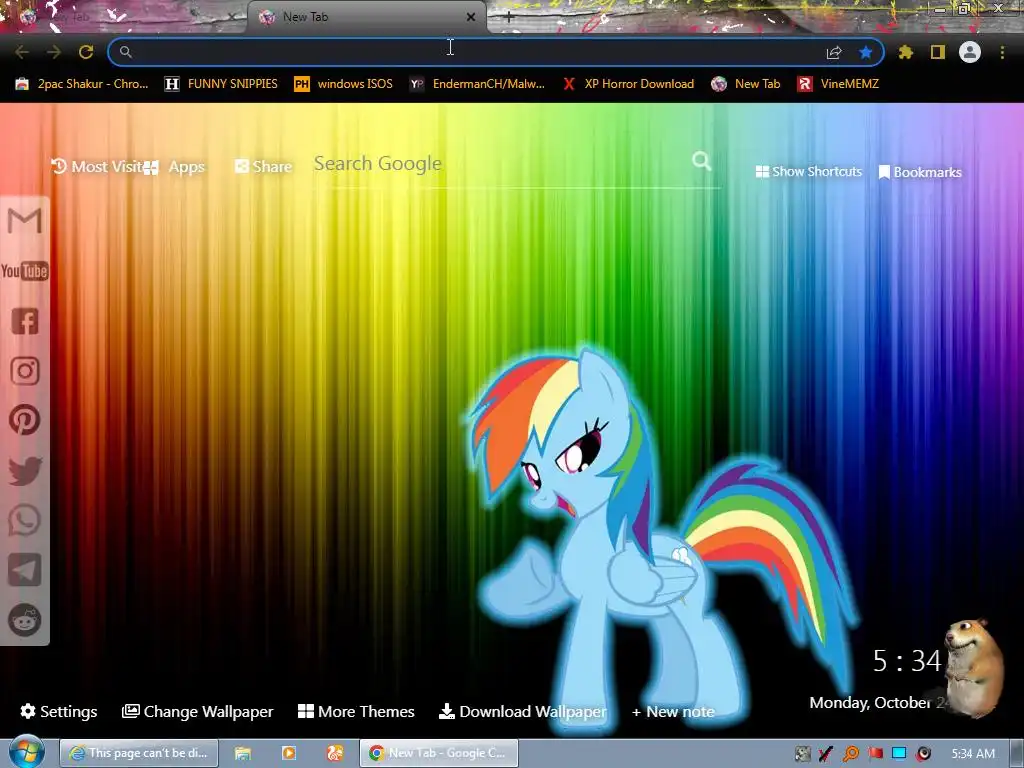Screen dimensions: 1024x768
Task: Switch to Internet Explorer taskbar window
Action: (138, 753)
